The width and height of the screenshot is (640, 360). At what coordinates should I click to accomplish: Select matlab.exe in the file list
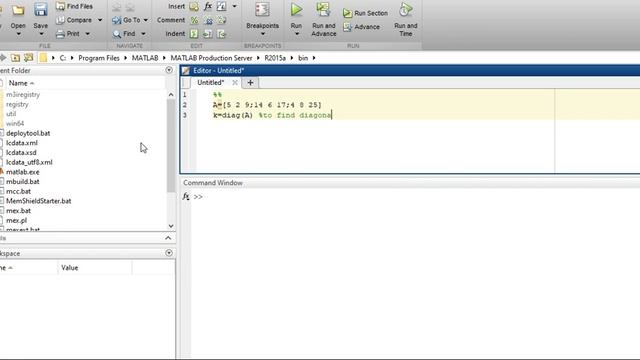point(23,172)
